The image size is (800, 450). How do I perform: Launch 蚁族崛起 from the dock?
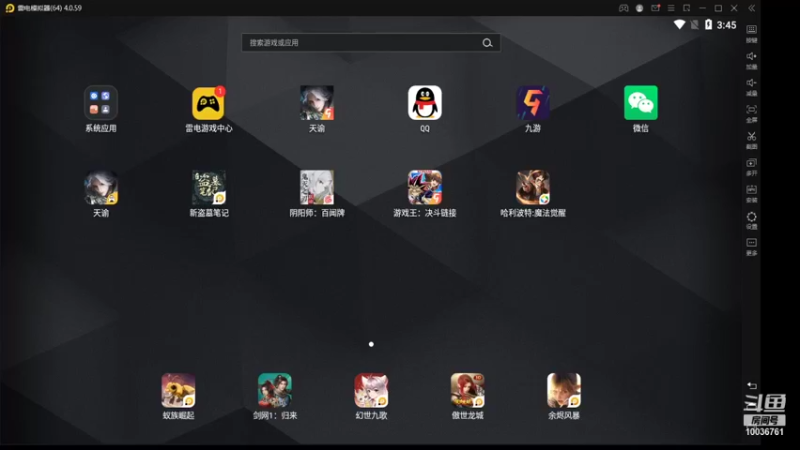click(x=178, y=390)
